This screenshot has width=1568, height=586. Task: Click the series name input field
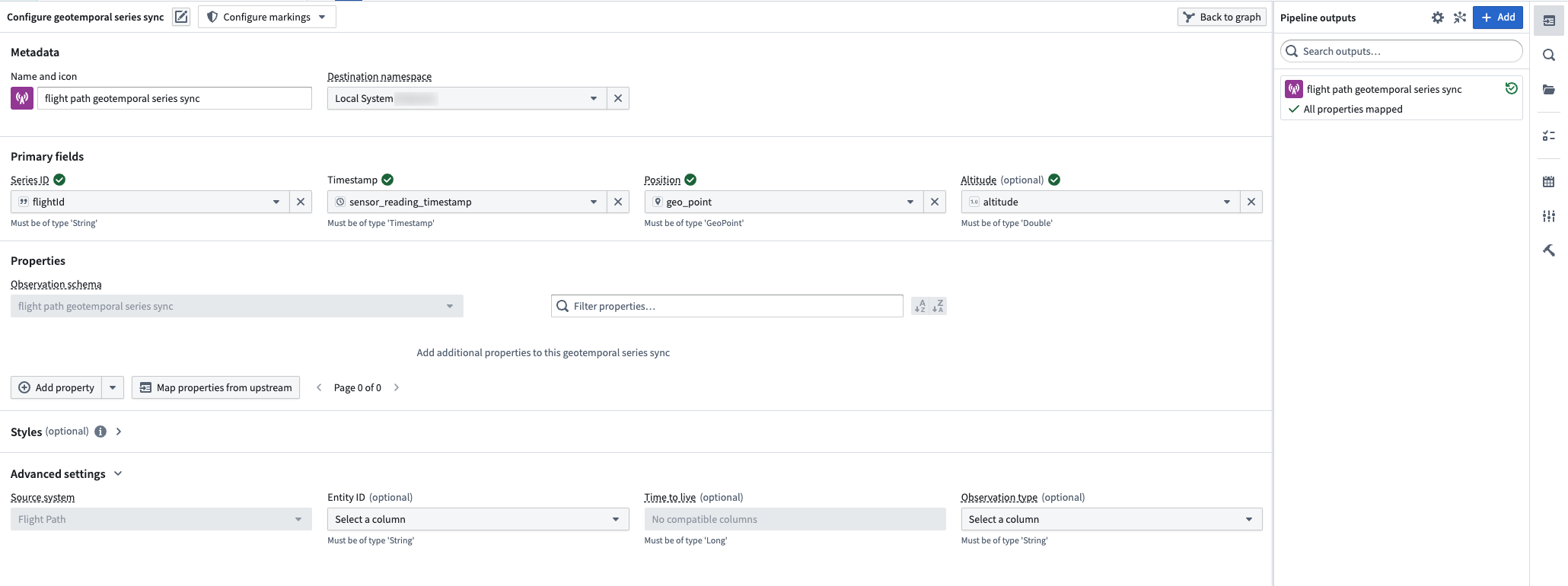click(x=174, y=98)
